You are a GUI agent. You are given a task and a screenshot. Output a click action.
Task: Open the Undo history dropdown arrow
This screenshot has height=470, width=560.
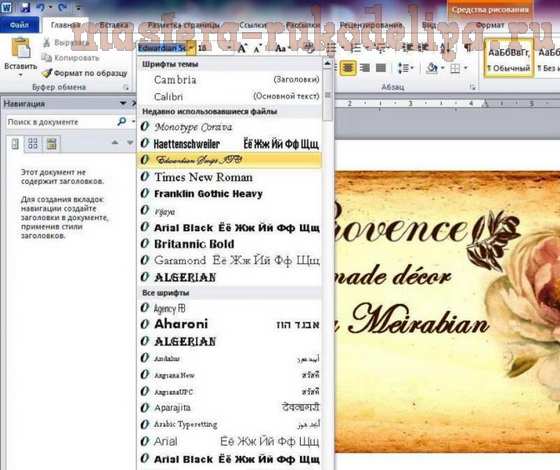[51, 7]
